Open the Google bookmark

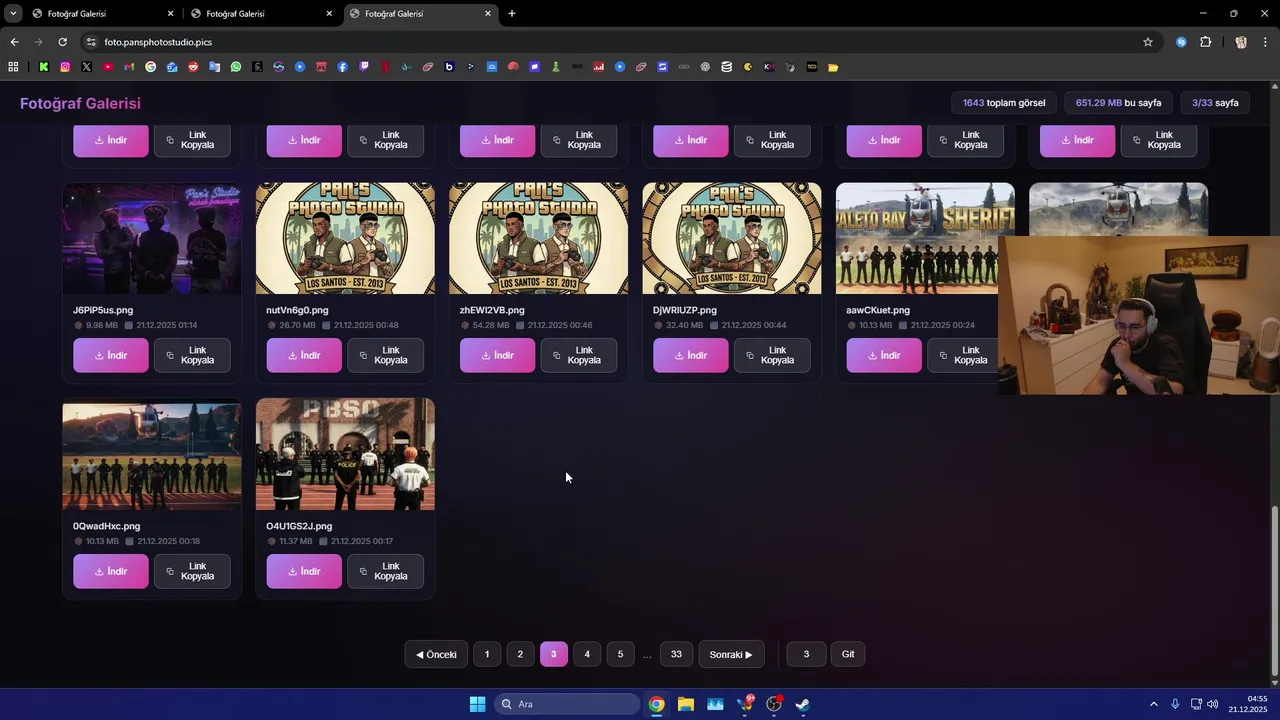[x=151, y=67]
